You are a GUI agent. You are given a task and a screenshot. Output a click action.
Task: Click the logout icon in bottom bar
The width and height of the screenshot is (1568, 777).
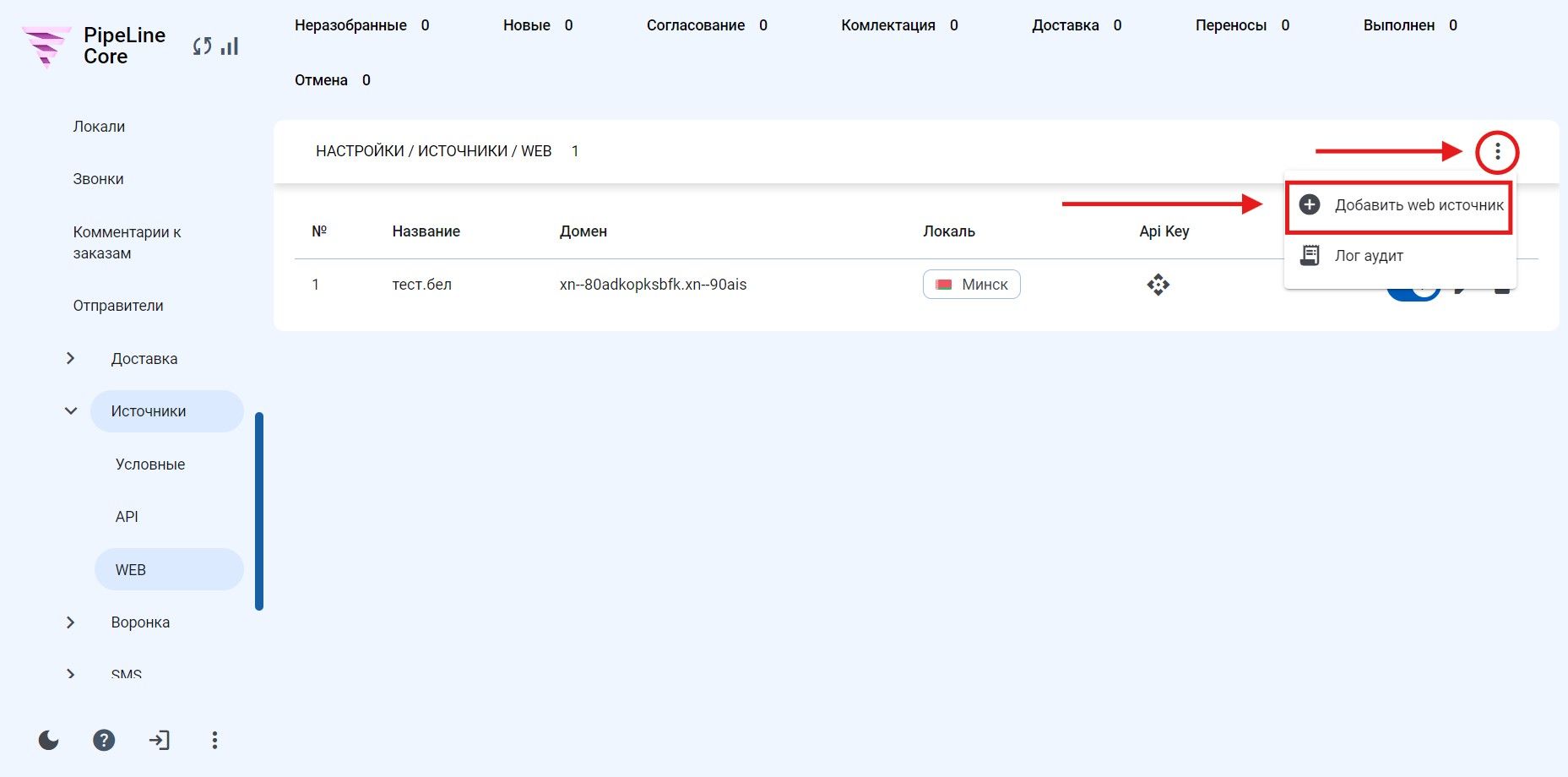[159, 741]
